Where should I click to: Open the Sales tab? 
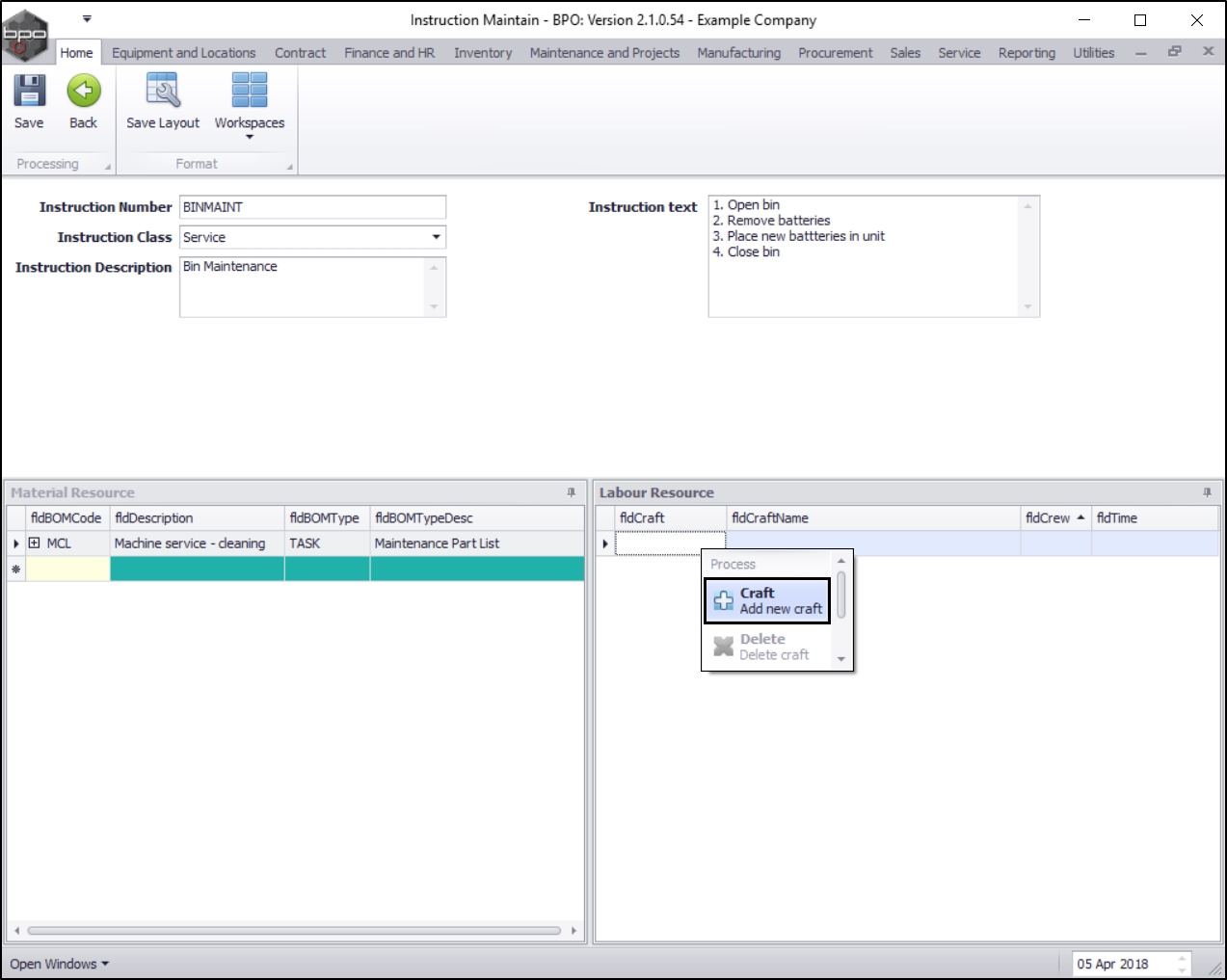[905, 53]
